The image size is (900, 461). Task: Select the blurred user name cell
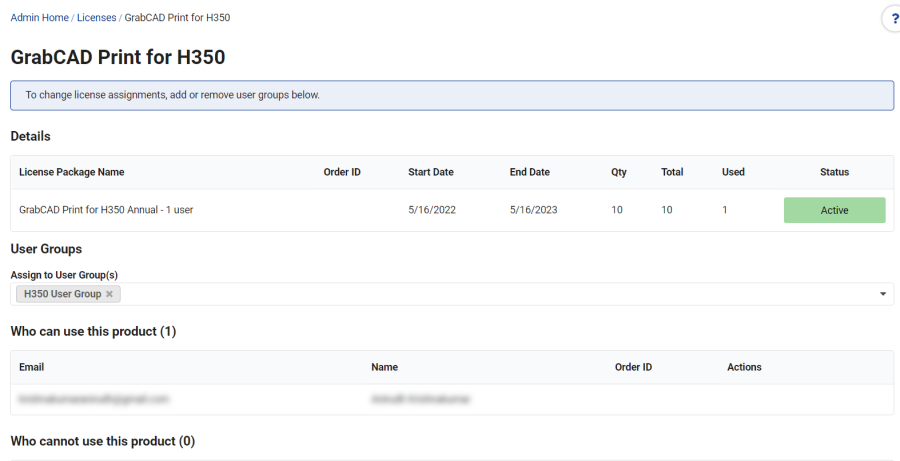click(x=420, y=398)
